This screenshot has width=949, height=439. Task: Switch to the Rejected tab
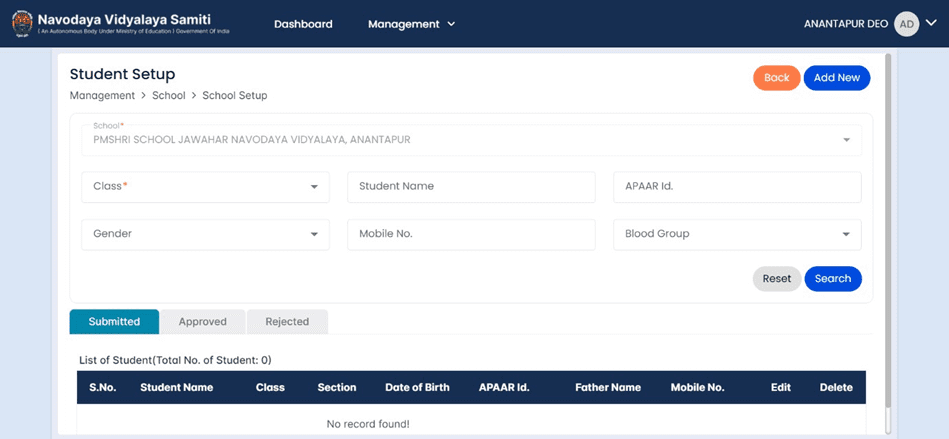coord(287,322)
